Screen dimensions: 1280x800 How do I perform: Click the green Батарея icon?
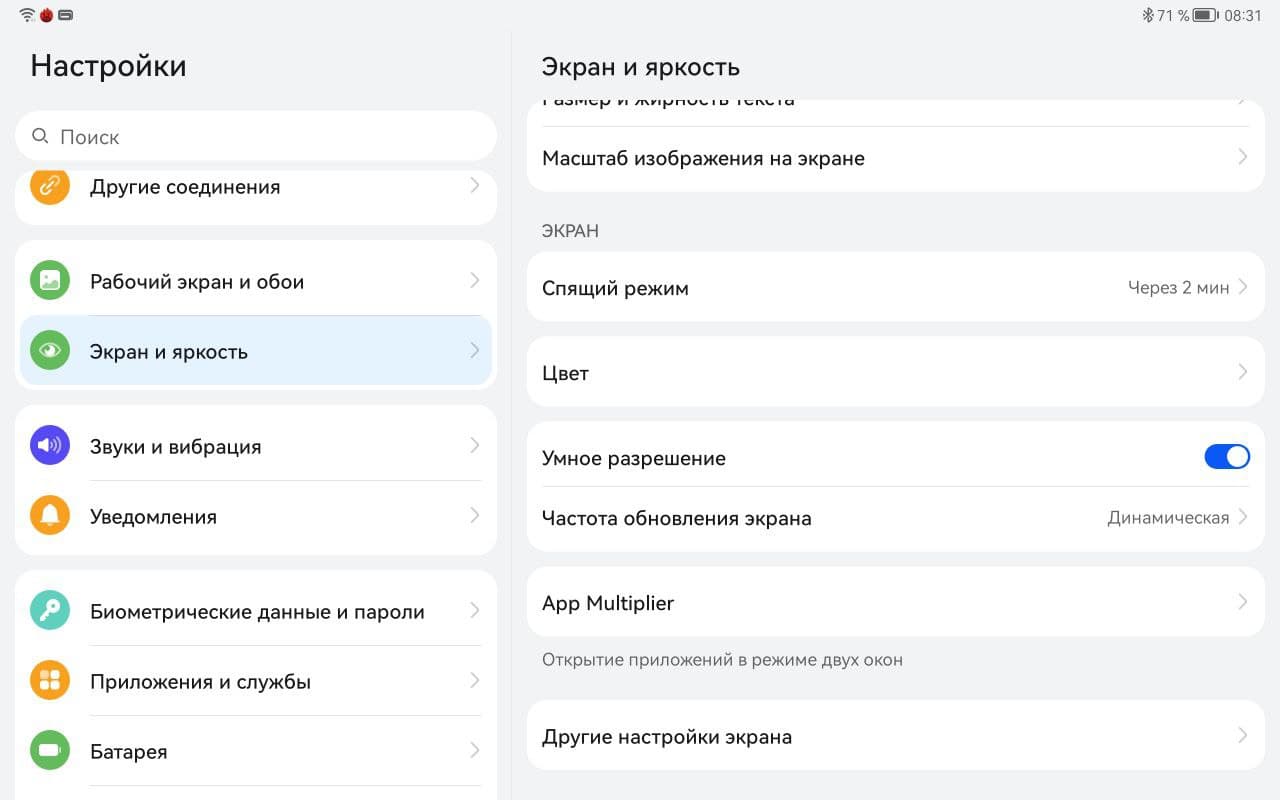(x=50, y=751)
